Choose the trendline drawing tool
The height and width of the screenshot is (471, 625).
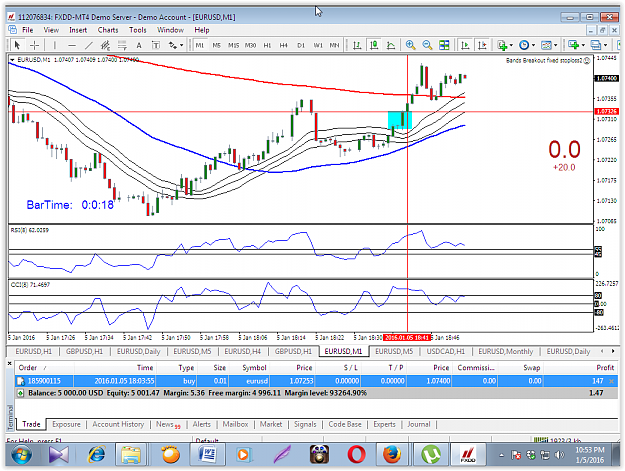tap(88, 45)
